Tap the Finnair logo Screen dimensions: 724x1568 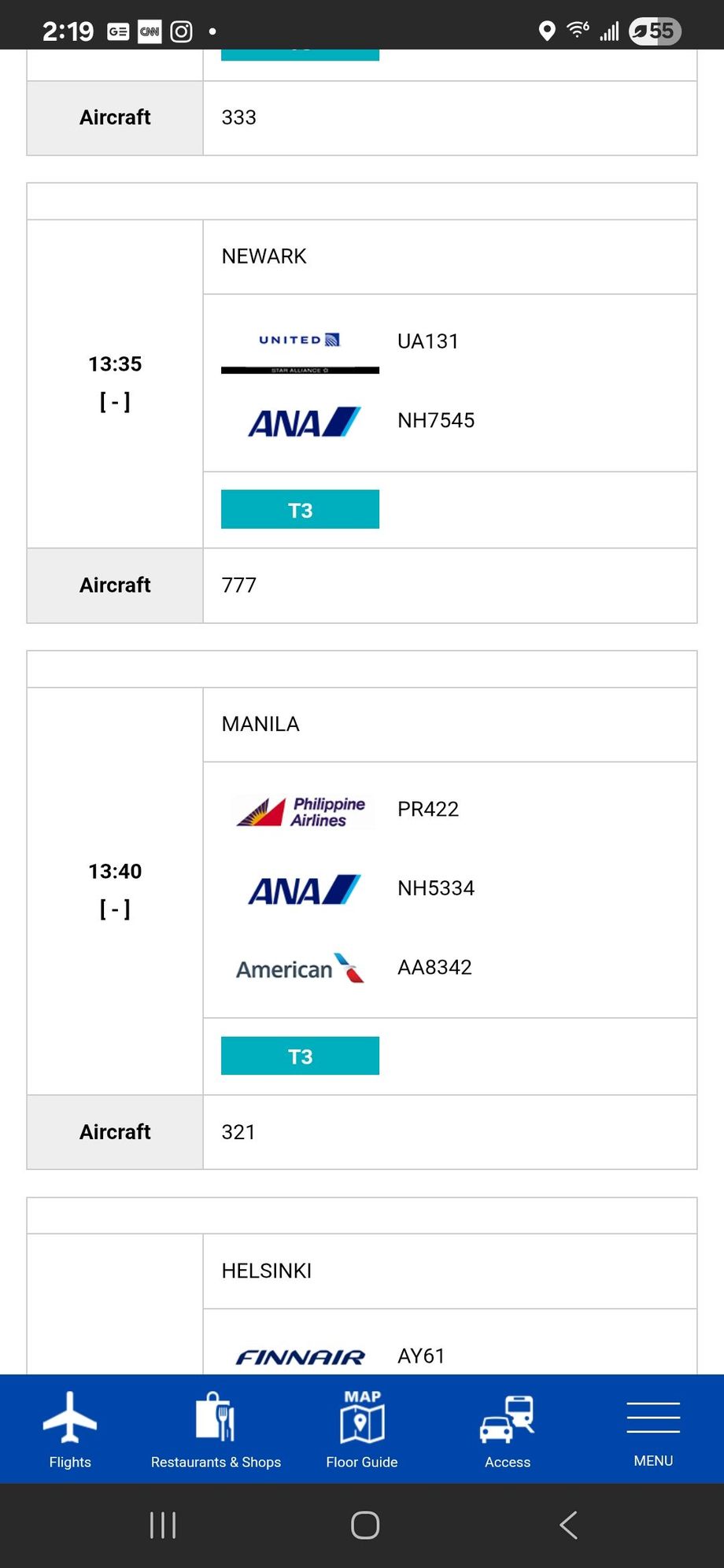(x=300, y=1357)
